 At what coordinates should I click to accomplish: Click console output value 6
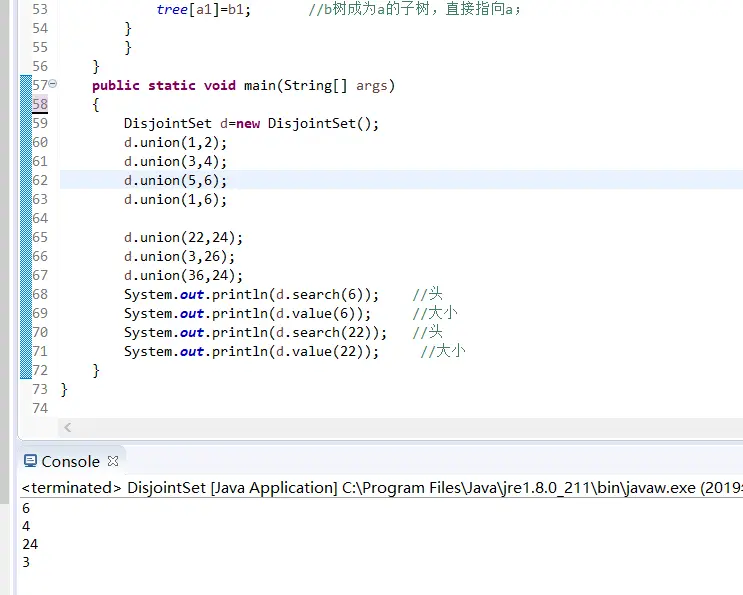(26, 508)
